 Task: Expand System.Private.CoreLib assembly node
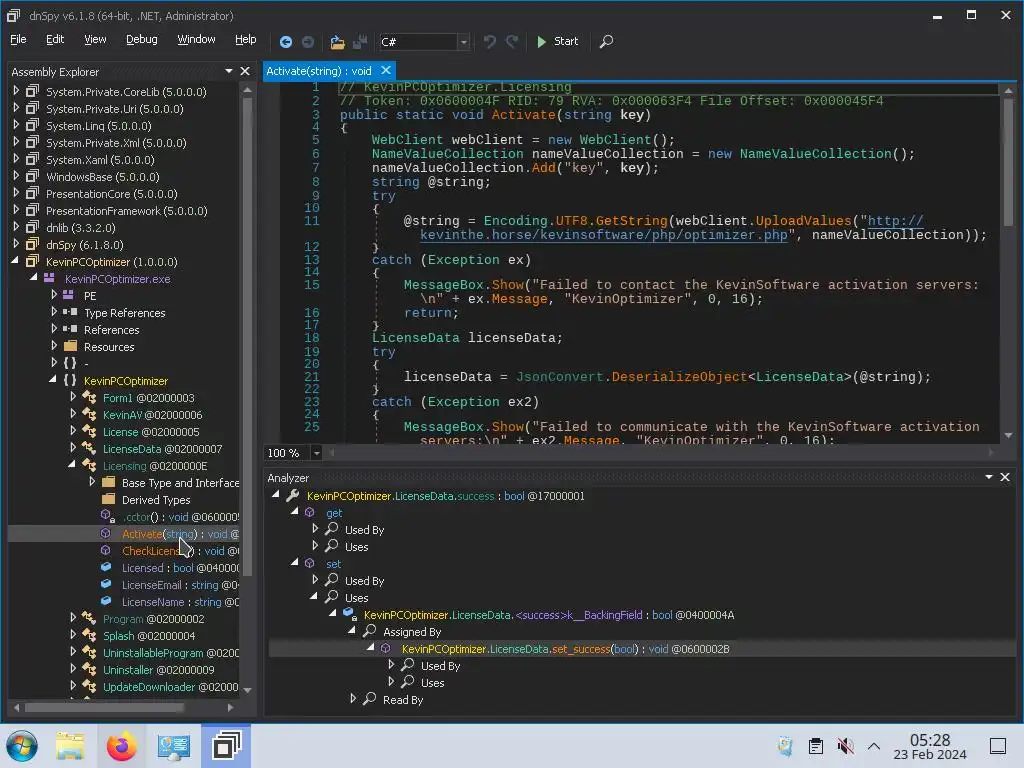[x=16, y=91]
